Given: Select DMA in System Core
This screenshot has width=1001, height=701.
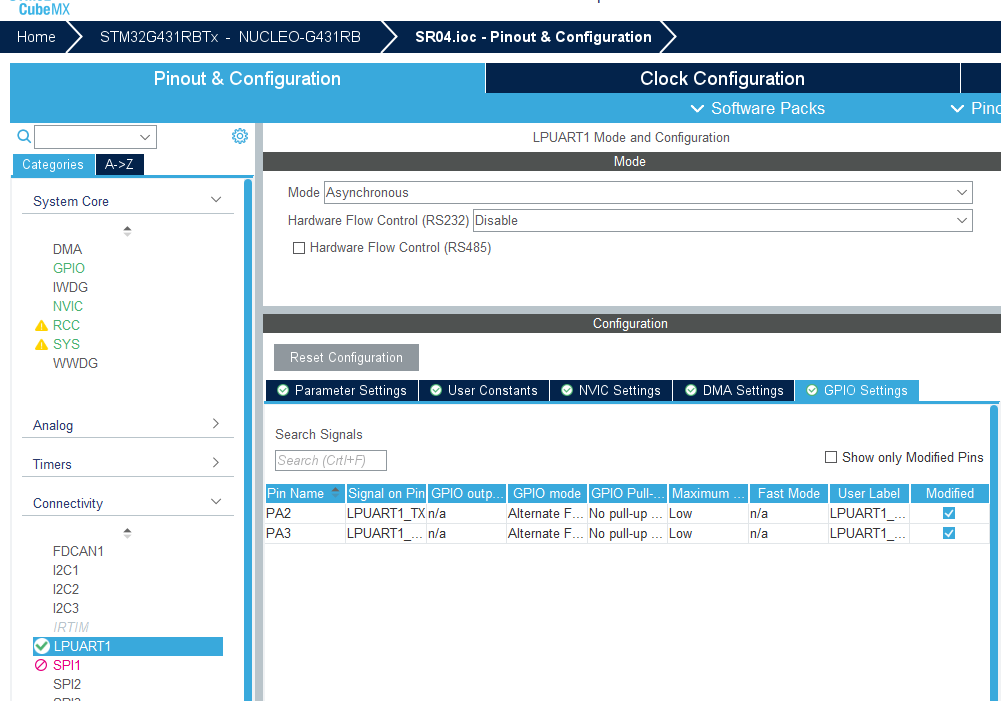Looking at the screenshot, I should (67, 250).
